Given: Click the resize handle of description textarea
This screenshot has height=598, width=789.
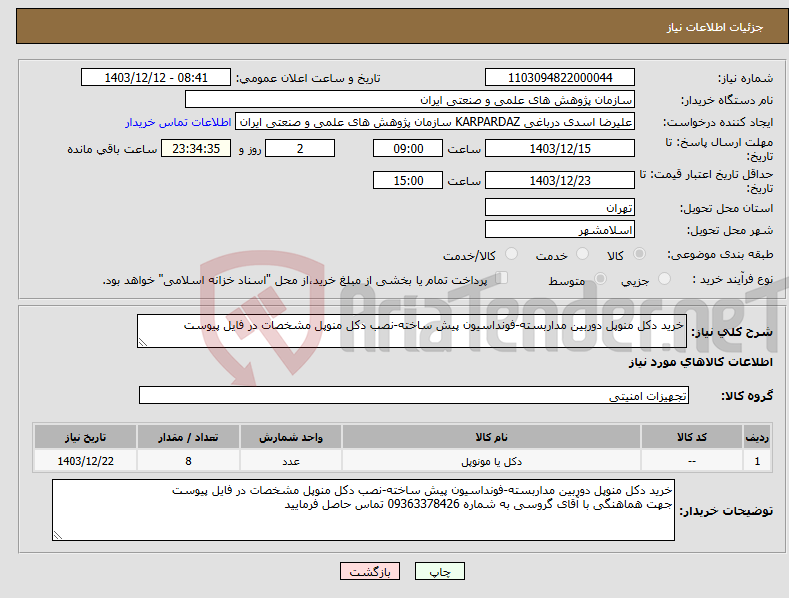Looking at the screenshot, I should pyautogui.click(x=143, y=342).
